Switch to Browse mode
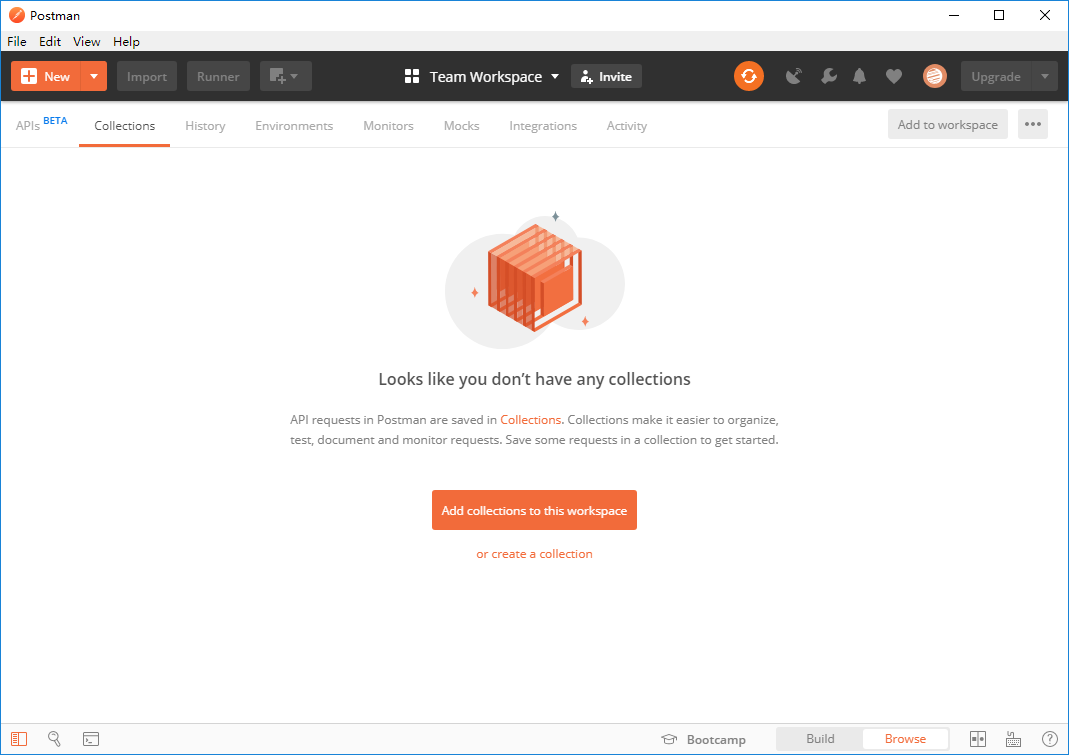Image resolution: width=1069 pixels, height=755 pixels. pyautogui.click(x=905, y=739)
